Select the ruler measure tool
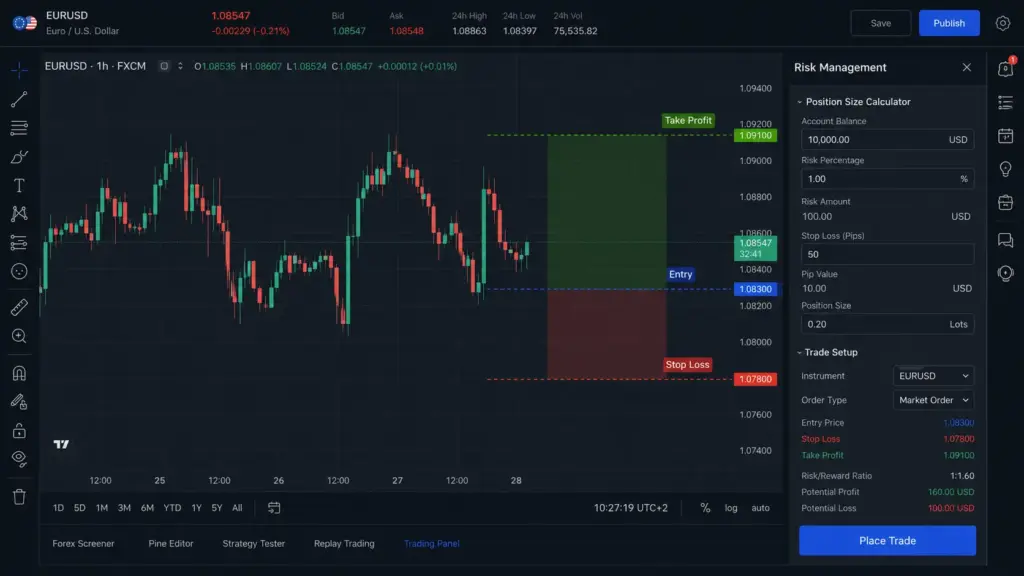1024x576 pixels. point(19,306)
